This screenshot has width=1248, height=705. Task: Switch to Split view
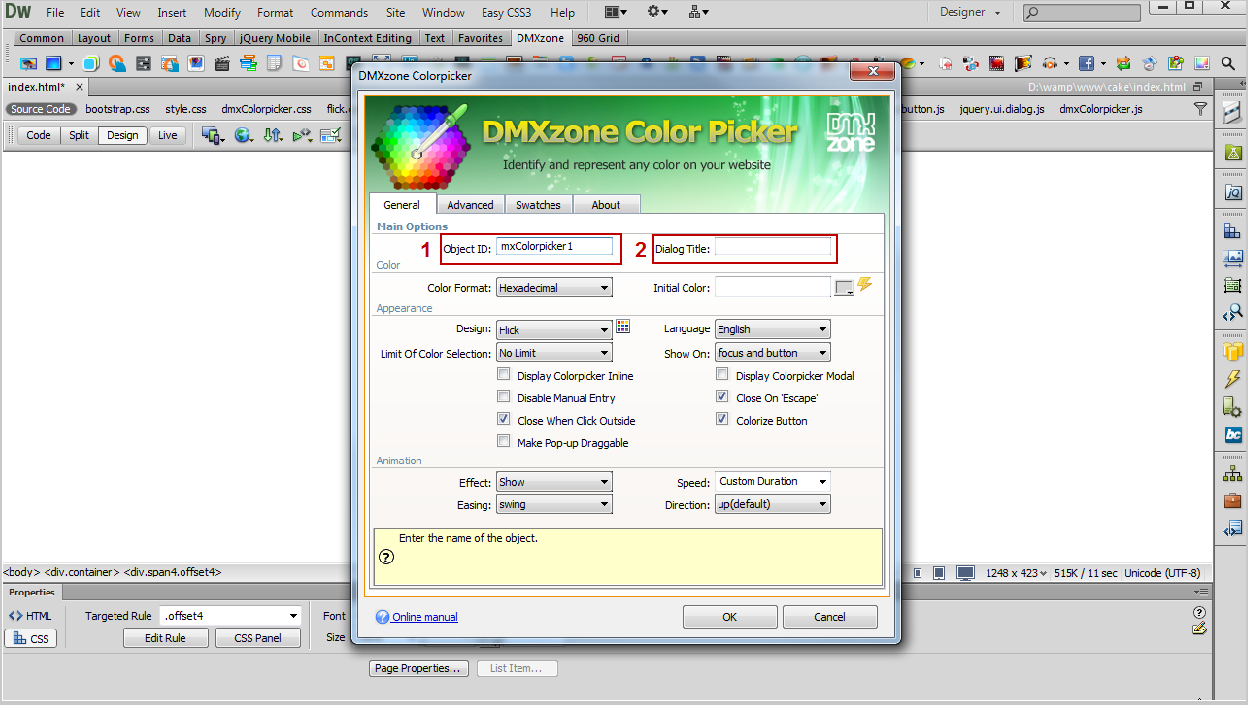(79, 135)
